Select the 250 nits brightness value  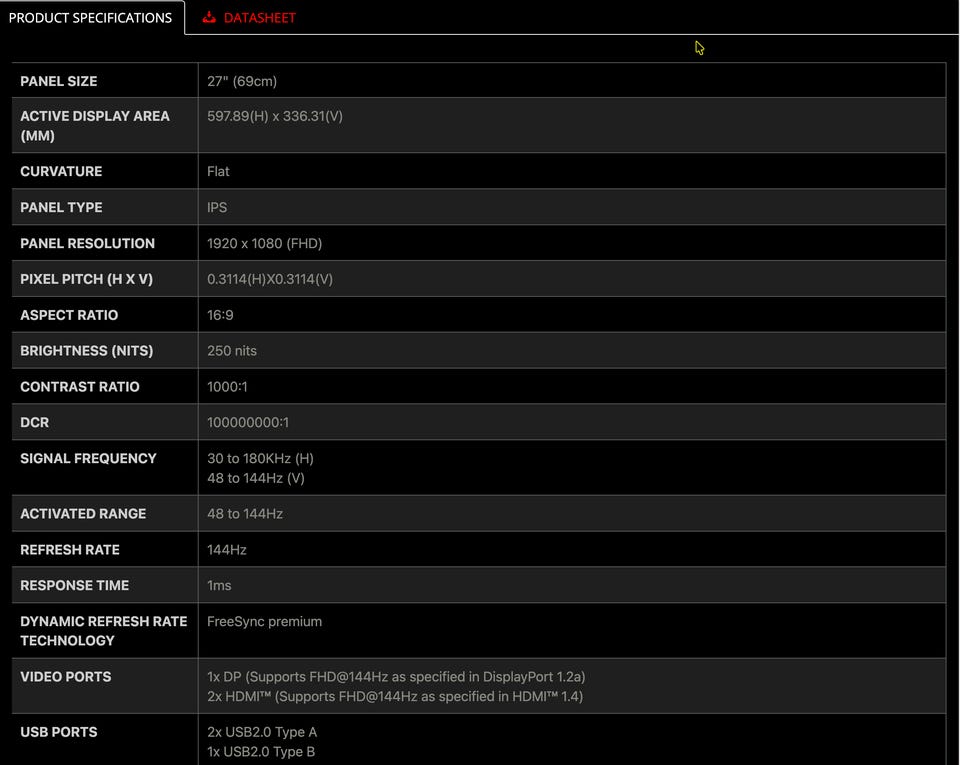232,351
